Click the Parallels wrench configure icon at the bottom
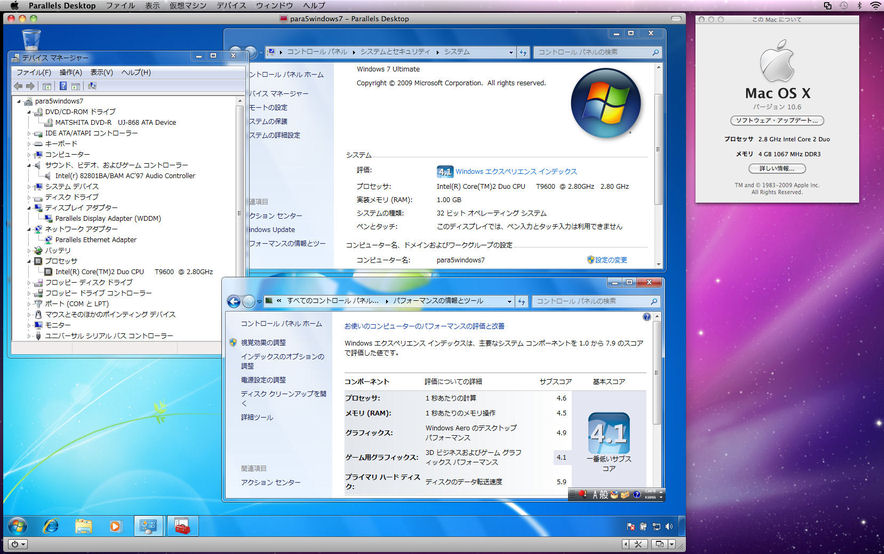884x554 pixels. [x=638, y=544]
